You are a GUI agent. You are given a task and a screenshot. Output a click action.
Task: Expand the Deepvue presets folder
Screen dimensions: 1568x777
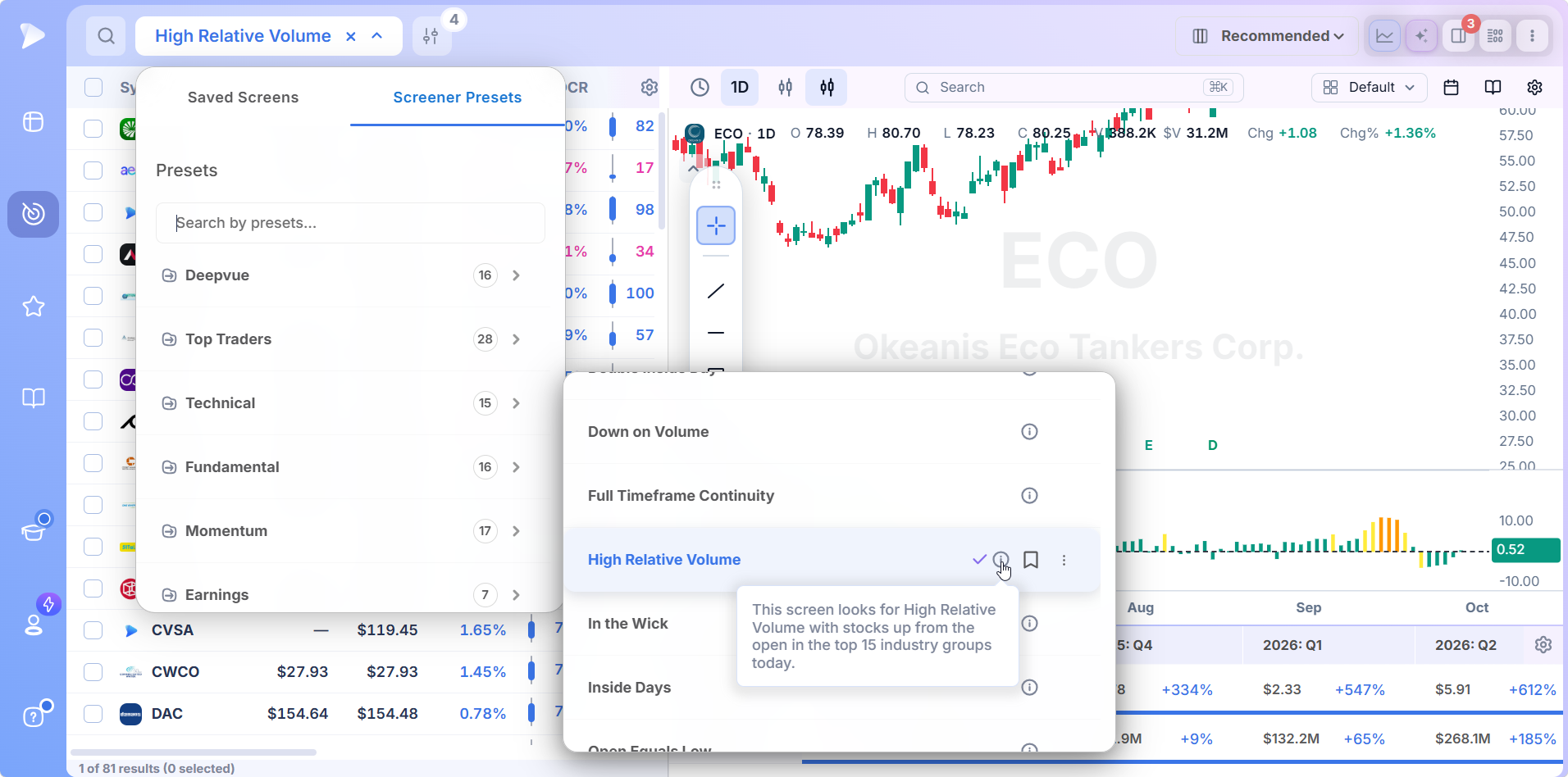click(x=343, y=275)
